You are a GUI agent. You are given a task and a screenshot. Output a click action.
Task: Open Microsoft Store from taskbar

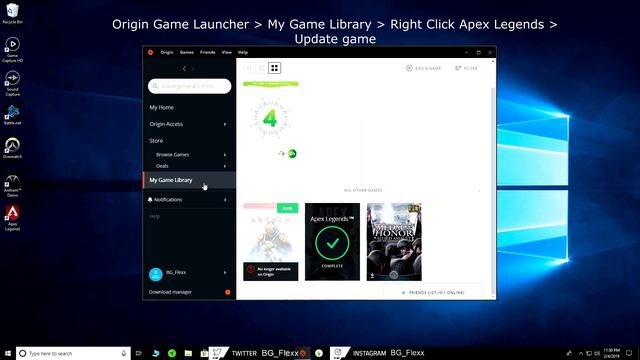[x=204, y=353]
